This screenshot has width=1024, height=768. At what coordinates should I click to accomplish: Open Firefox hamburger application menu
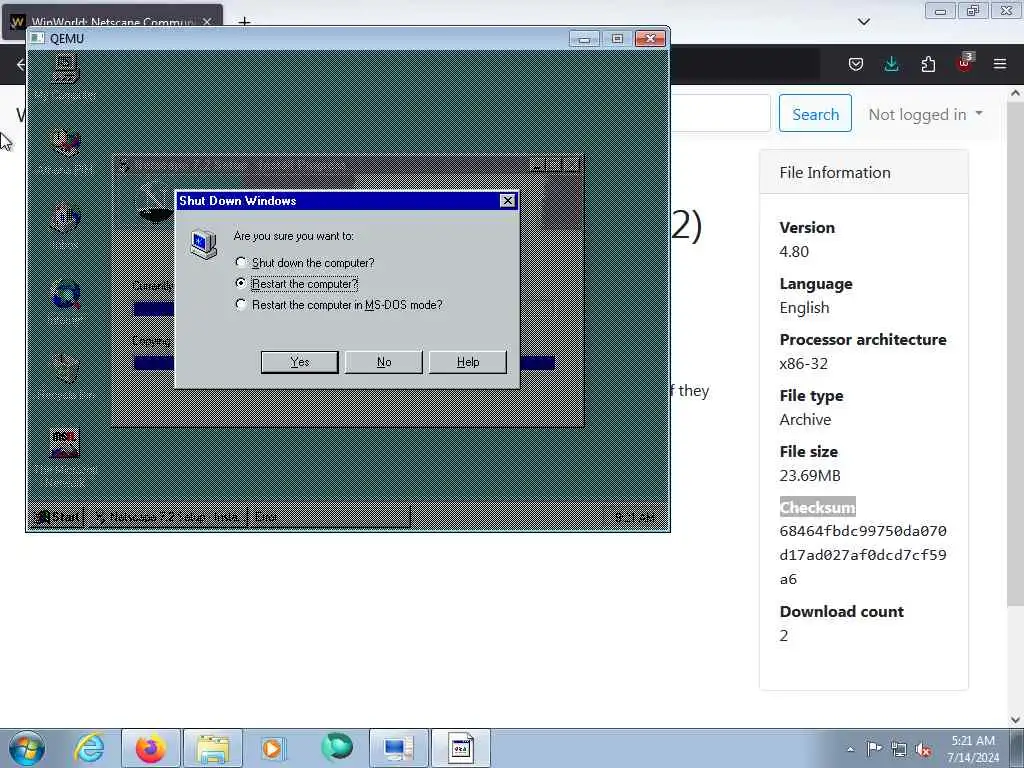[1000, 64]
